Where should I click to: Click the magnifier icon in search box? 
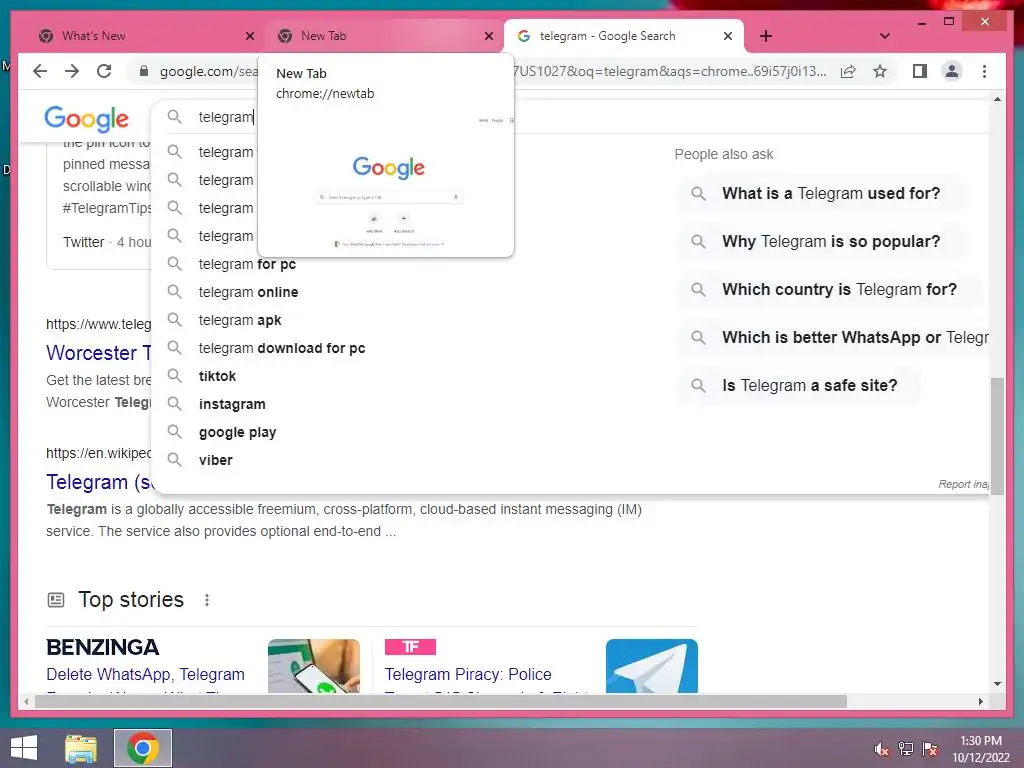pos(174,117)
